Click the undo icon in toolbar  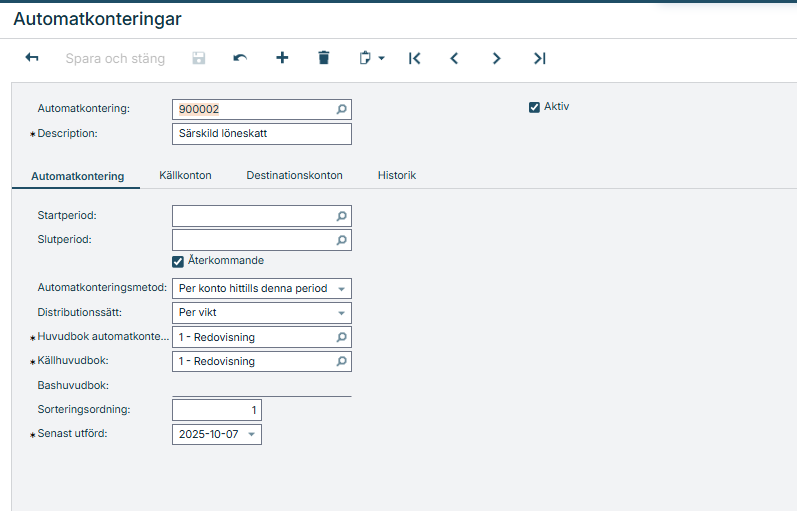[240, 59]
